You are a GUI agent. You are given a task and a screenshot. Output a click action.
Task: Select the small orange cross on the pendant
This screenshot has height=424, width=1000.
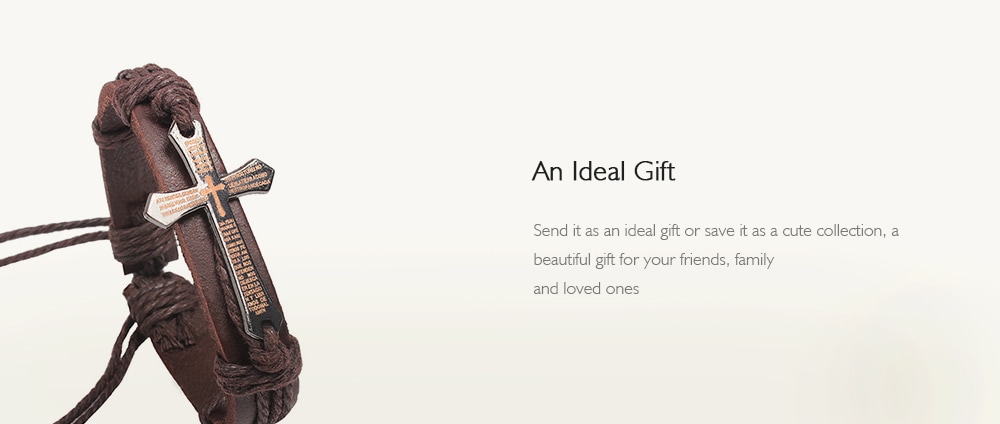pyautogui.click(x=213, y=194)
